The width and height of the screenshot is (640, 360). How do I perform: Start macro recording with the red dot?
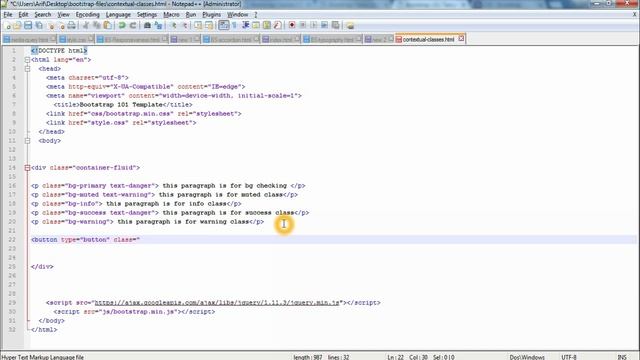[x=292, y=25]
